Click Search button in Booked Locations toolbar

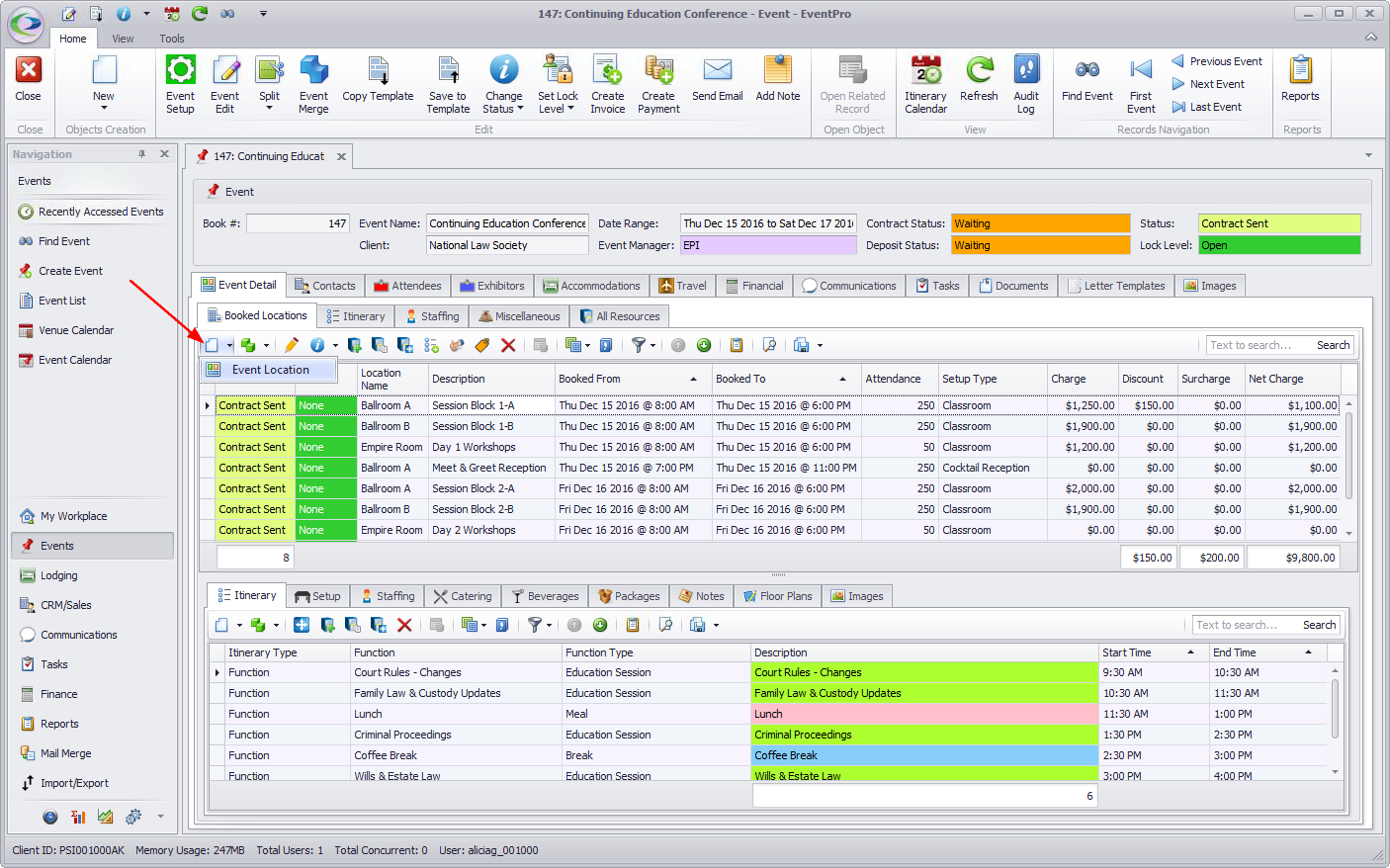(x=1333, y=345)
